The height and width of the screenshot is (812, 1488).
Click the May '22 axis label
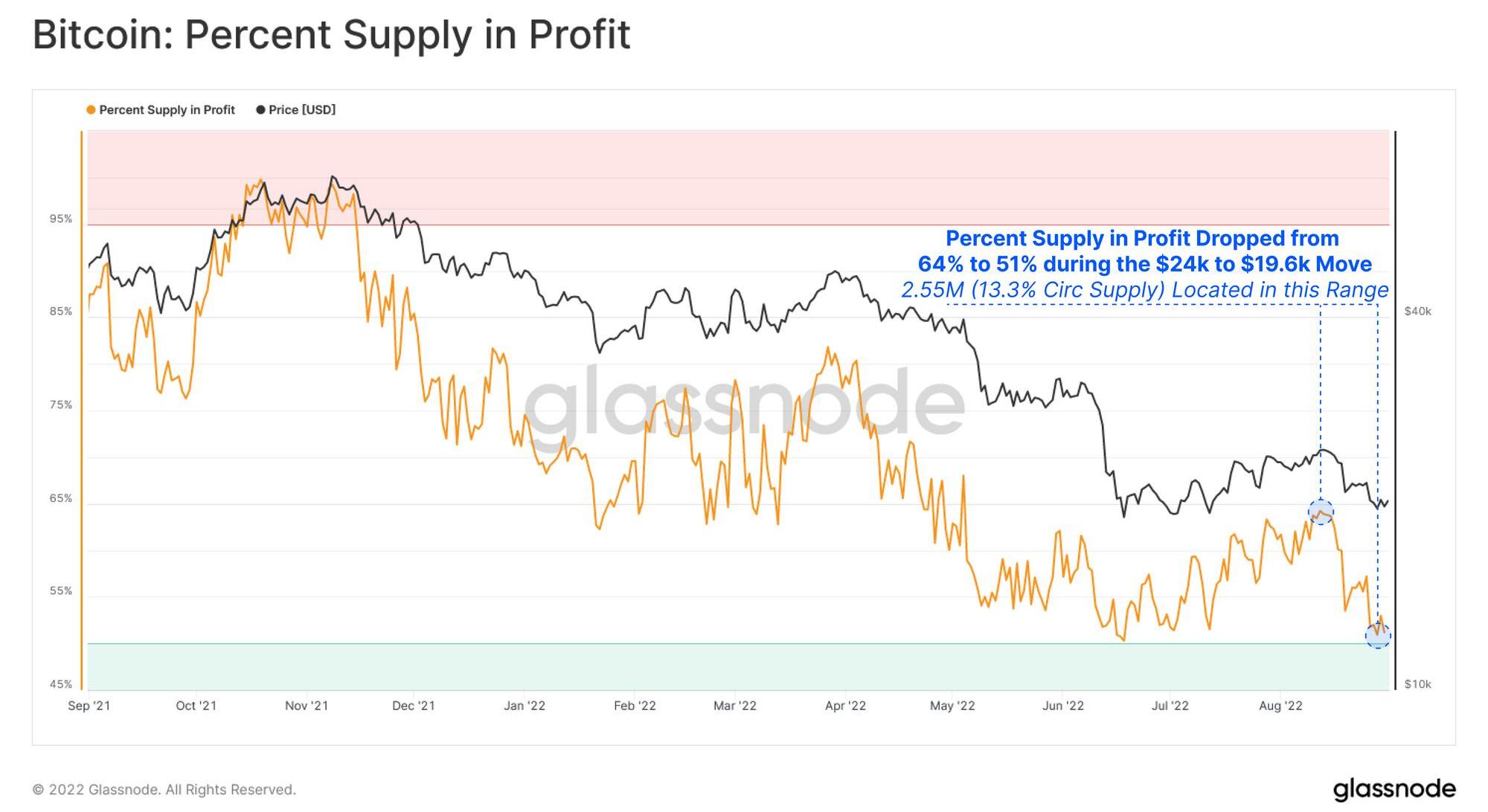click(x=952, y=706)
